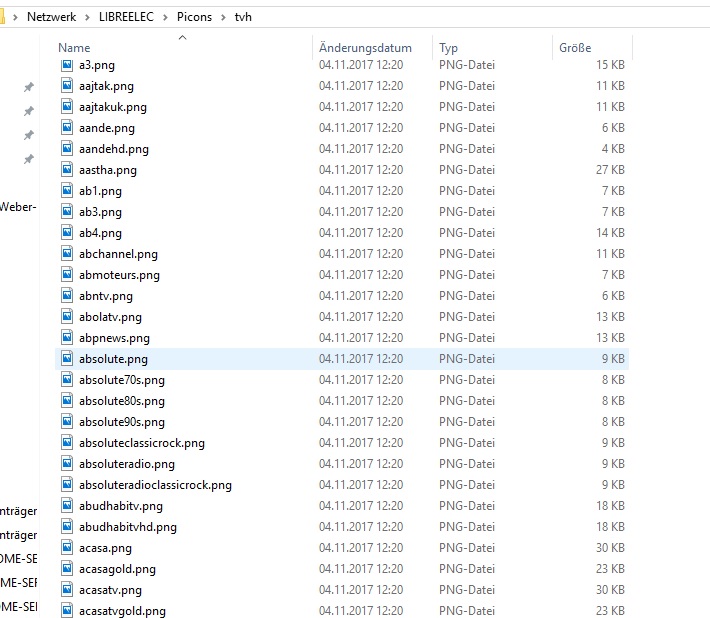Click the absoluteradioclassicrock.png file icon

[67, 484]
